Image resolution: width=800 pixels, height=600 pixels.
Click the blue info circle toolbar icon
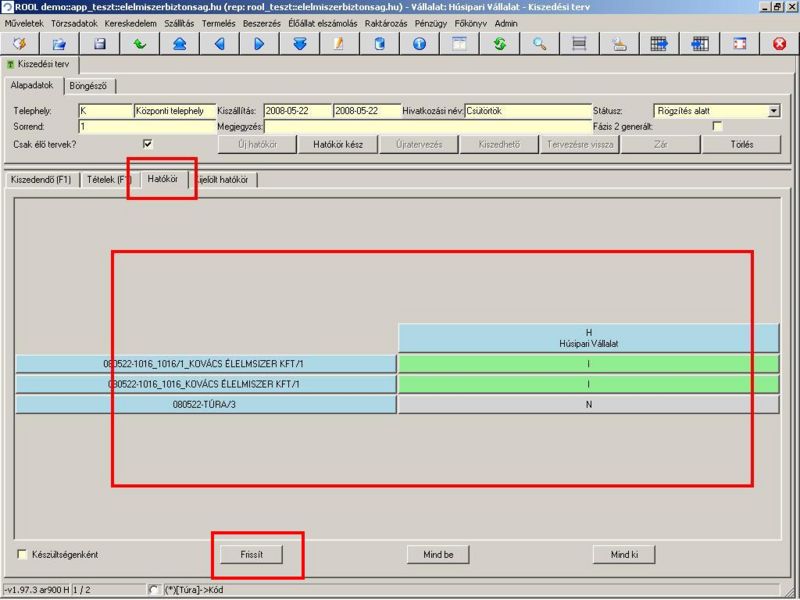419,44
